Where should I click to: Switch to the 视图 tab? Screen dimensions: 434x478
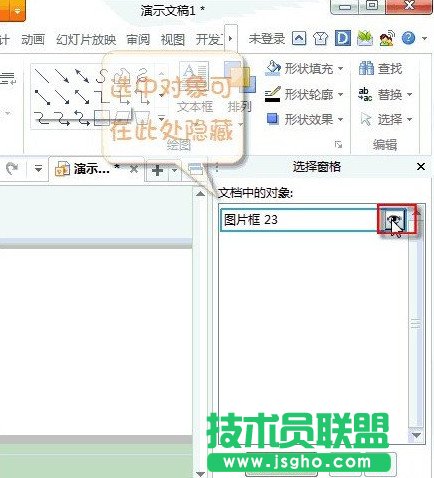(x=173, y=40)
